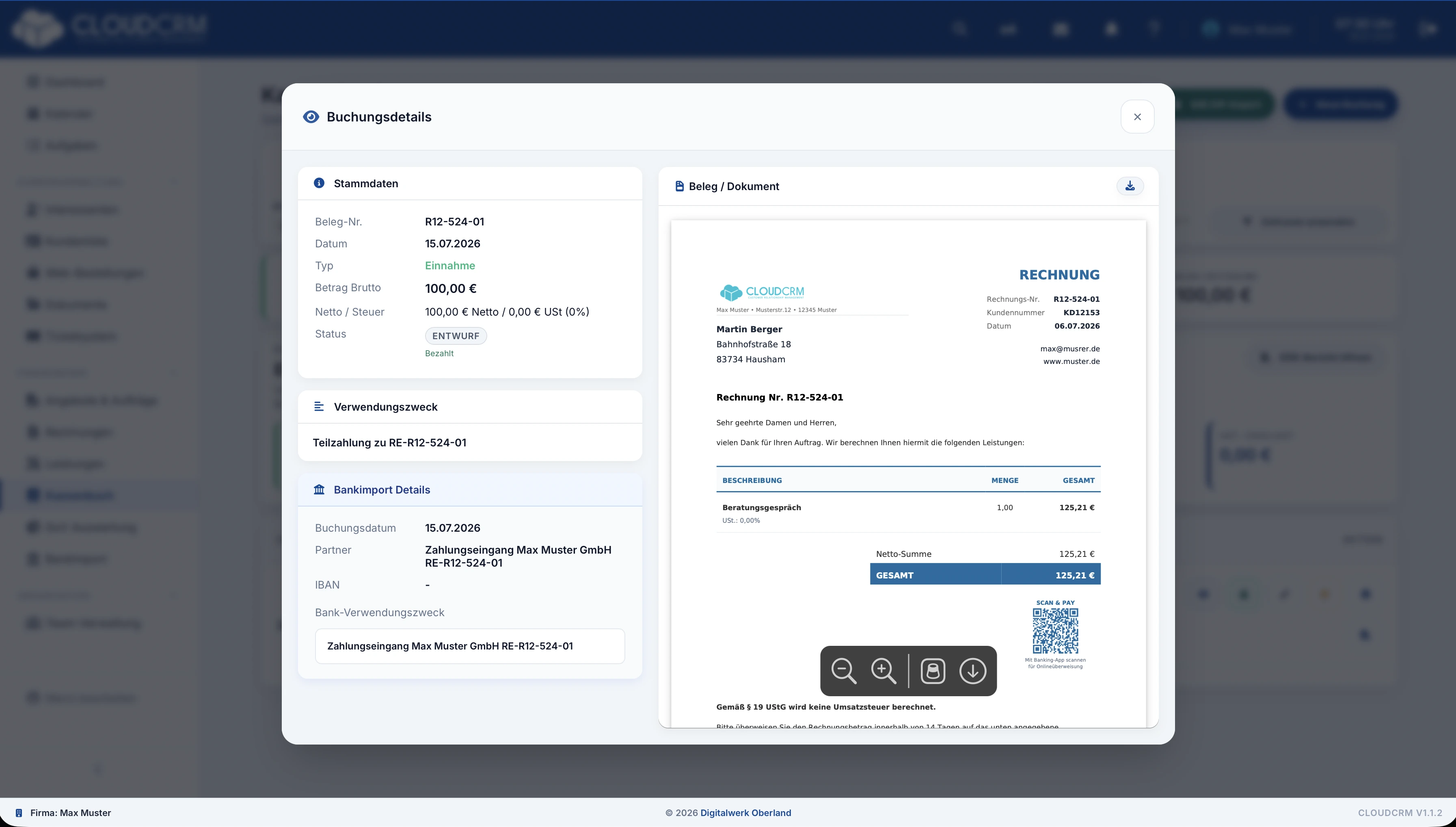Click www.muster.de on the invoice

[x=1072, y=361]
